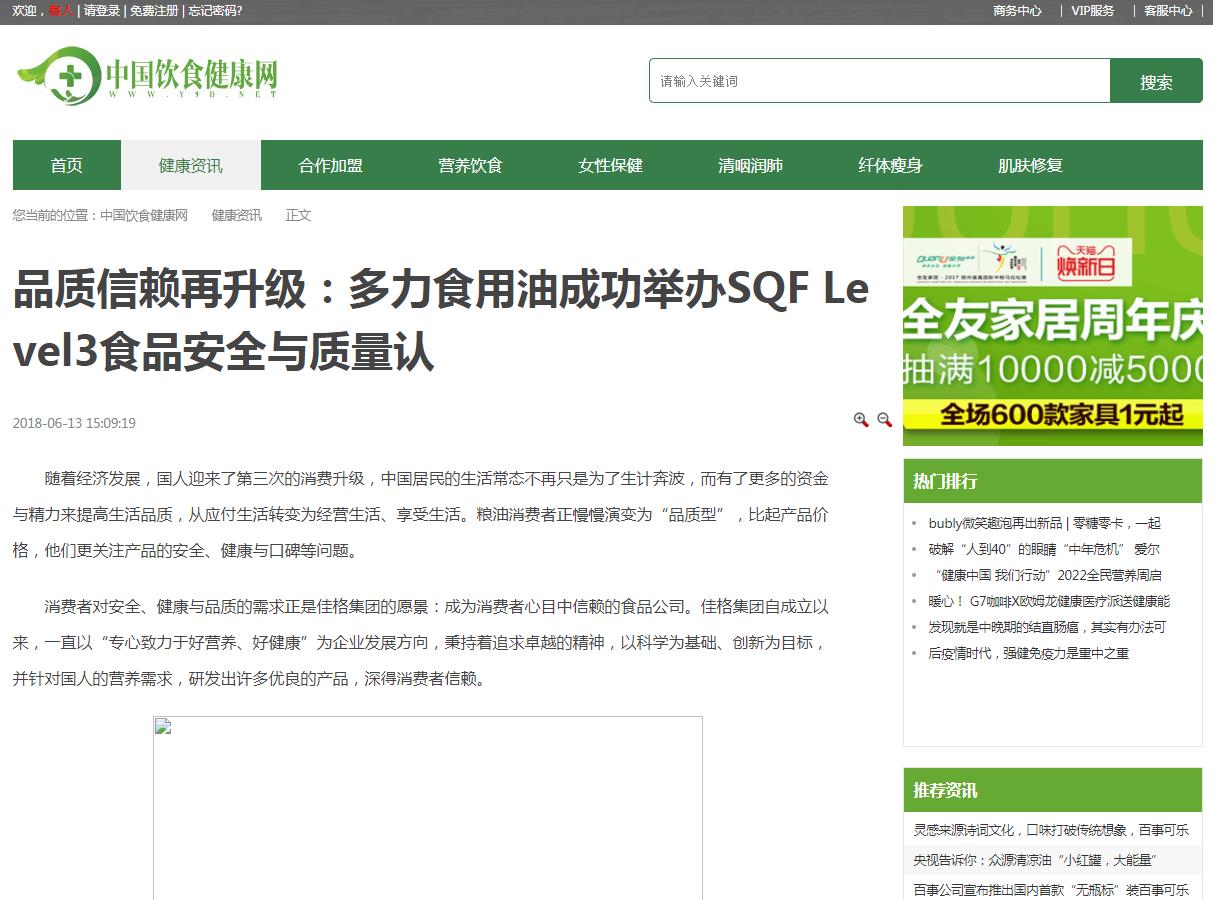This screenshot has width=1213, height=900.
Task: Open the 女性保健 nav item
Action: (611, 165)
